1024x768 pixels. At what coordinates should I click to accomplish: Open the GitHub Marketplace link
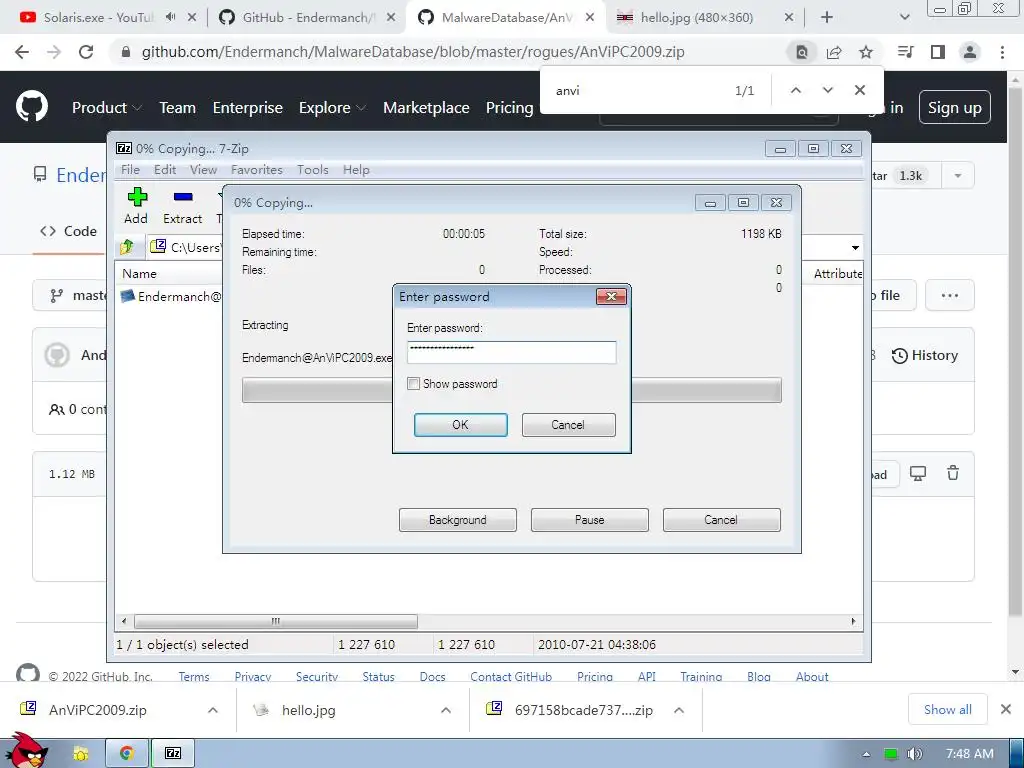click(x=426, y=108)
